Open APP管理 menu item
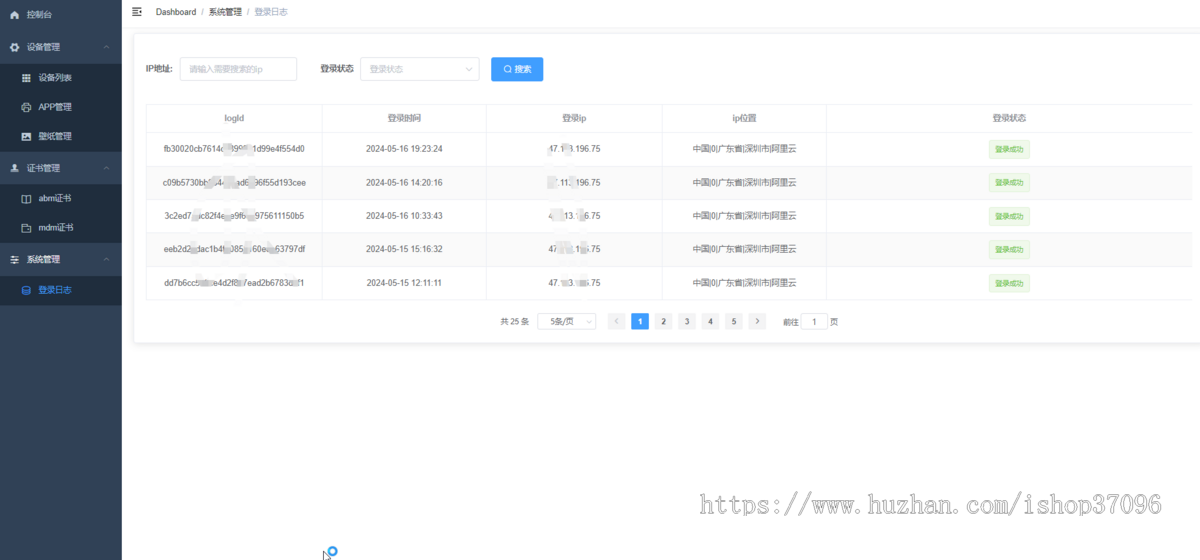Viewport: 1200px width, 560px height. click(x=61, y=107)
